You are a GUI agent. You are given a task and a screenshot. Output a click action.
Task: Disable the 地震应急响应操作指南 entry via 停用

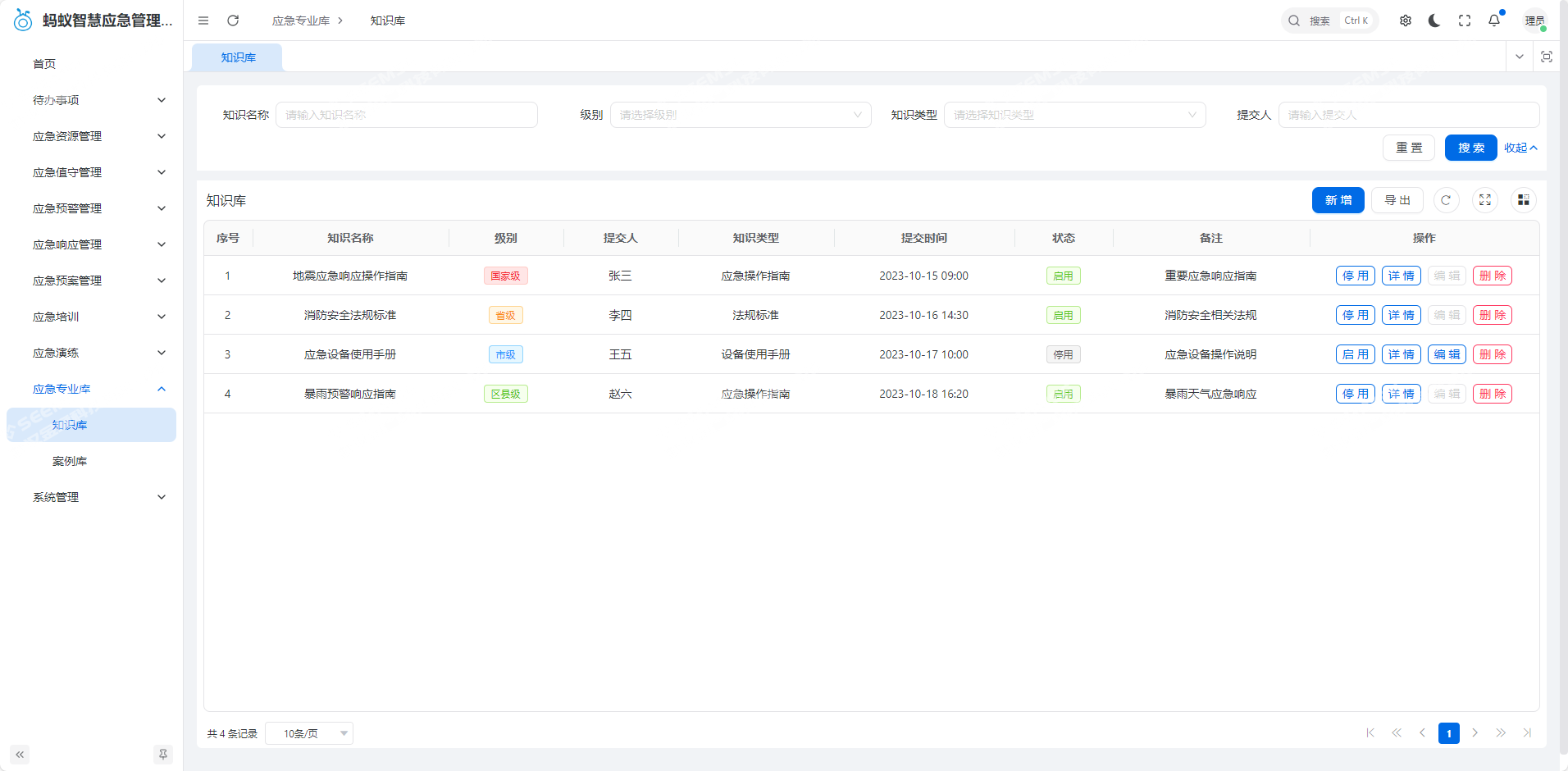click(x=1355, y=276)
